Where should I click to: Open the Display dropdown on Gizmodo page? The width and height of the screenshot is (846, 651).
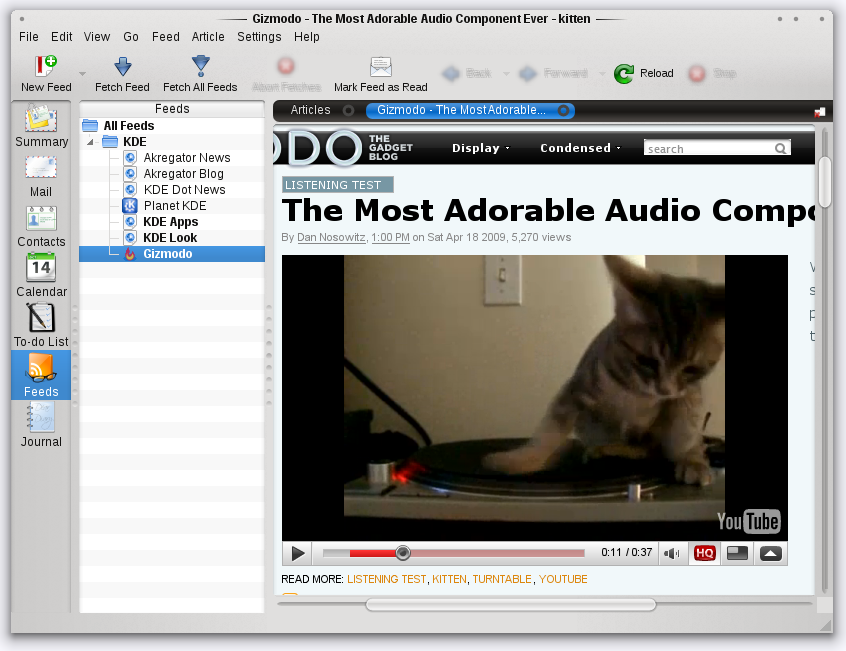pyautogui.click(x=480, y=148)
